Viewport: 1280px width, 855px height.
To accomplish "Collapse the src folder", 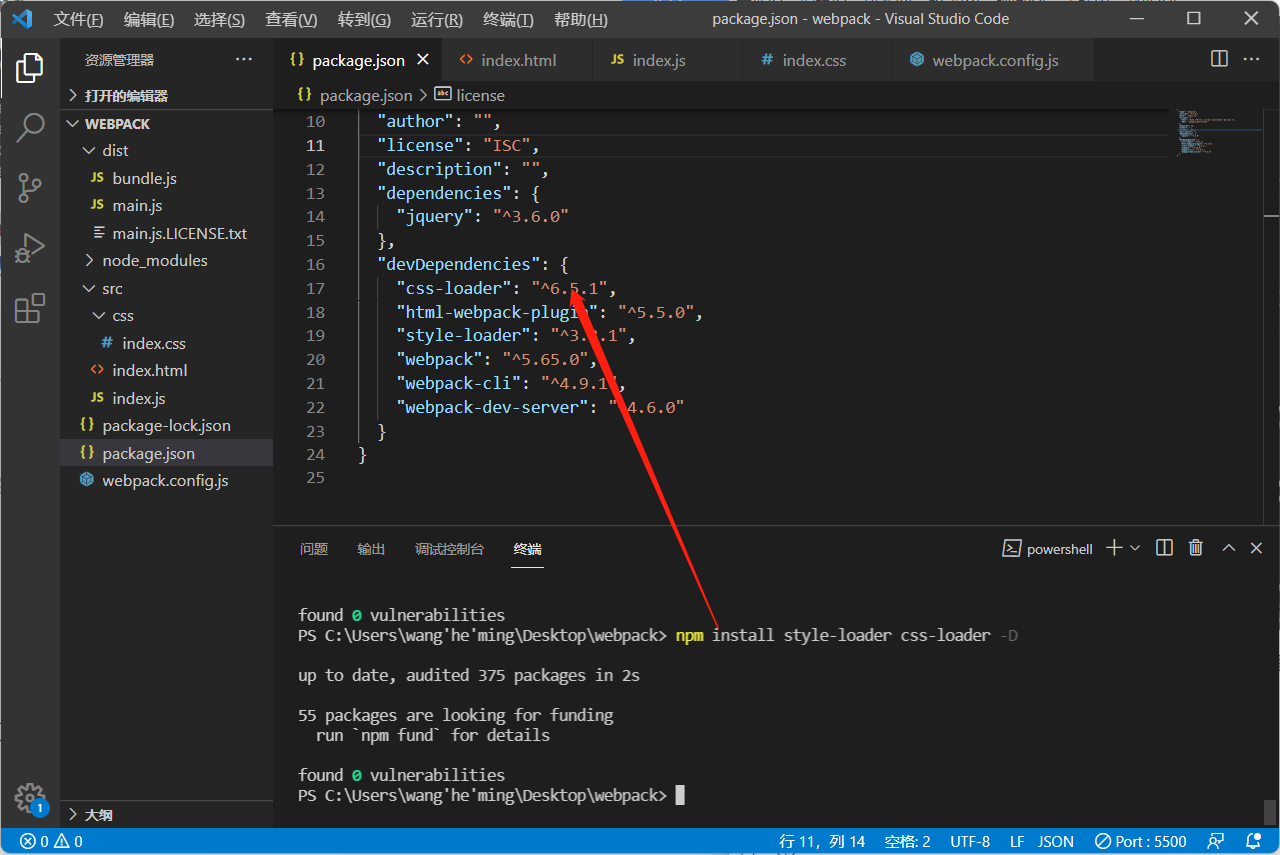I will pos(166,288).
